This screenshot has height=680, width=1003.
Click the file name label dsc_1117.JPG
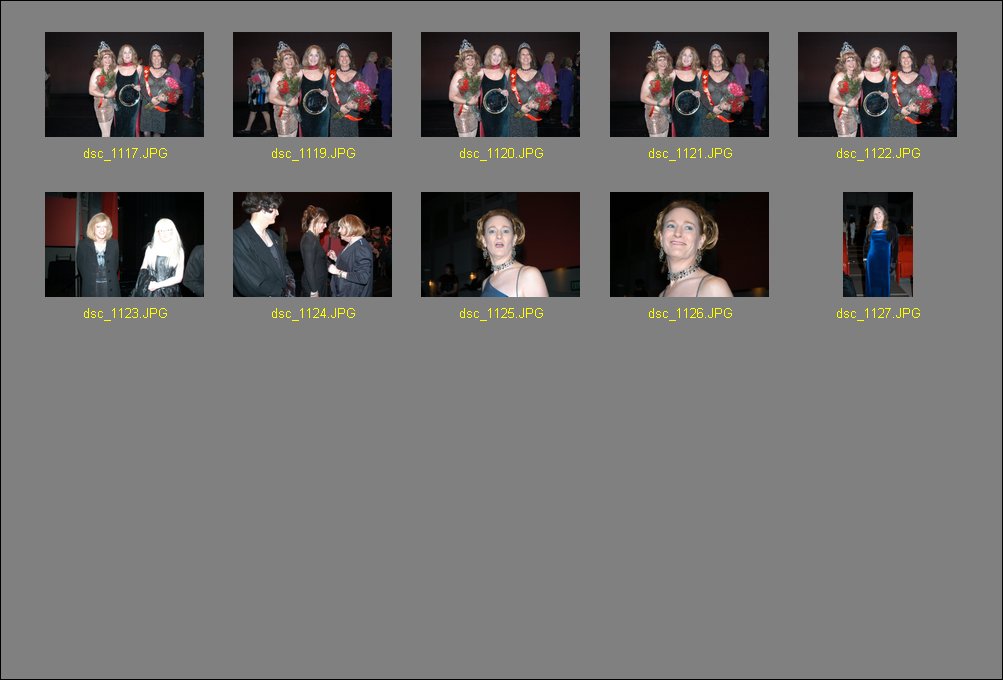coord(125,154)
